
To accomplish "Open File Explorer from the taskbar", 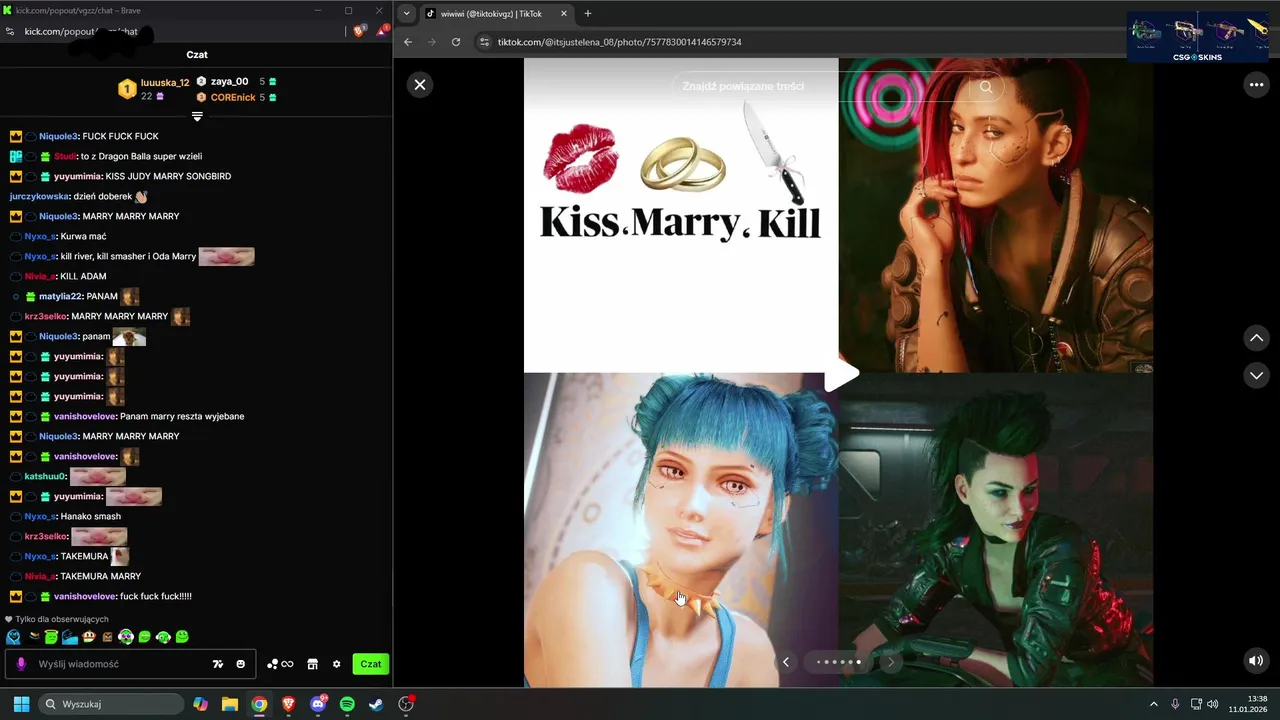I will click(230, 704).
